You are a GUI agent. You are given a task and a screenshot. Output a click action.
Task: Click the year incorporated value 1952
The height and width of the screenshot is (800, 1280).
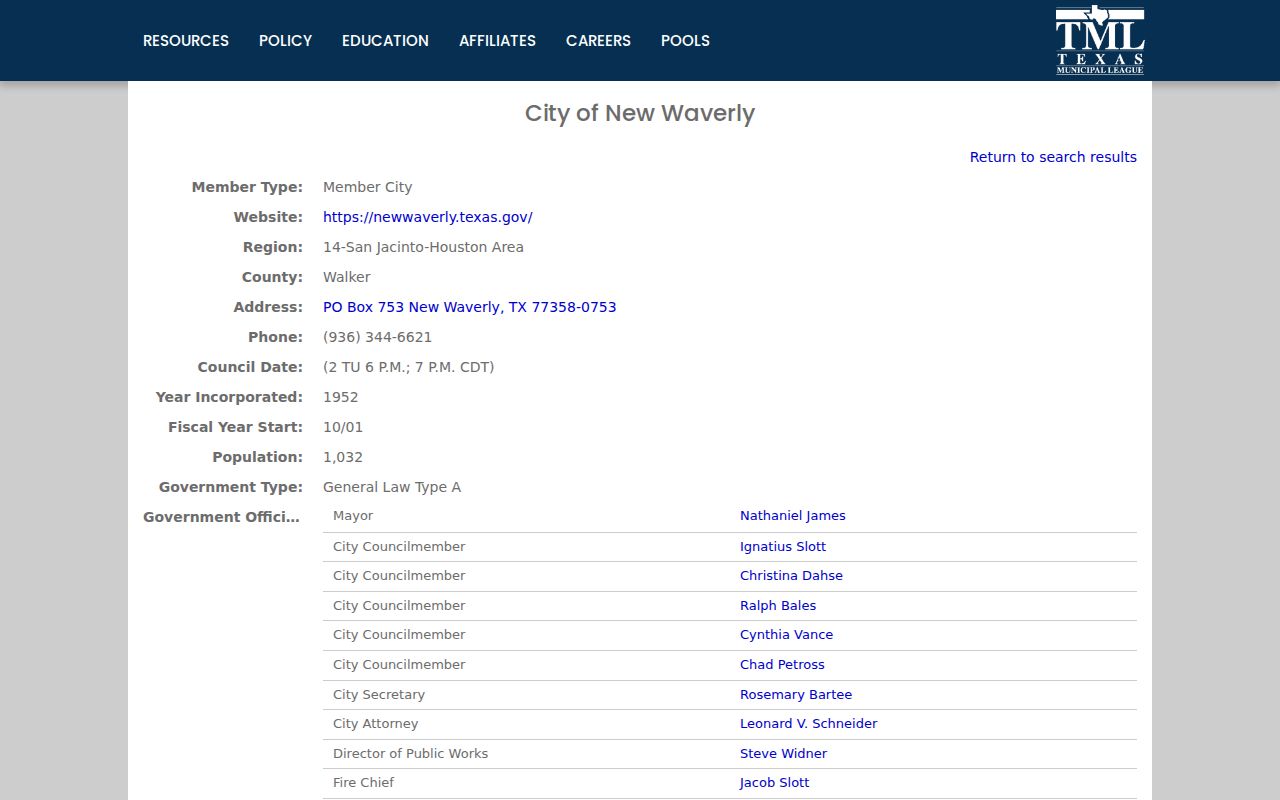(x=341, y=397)
